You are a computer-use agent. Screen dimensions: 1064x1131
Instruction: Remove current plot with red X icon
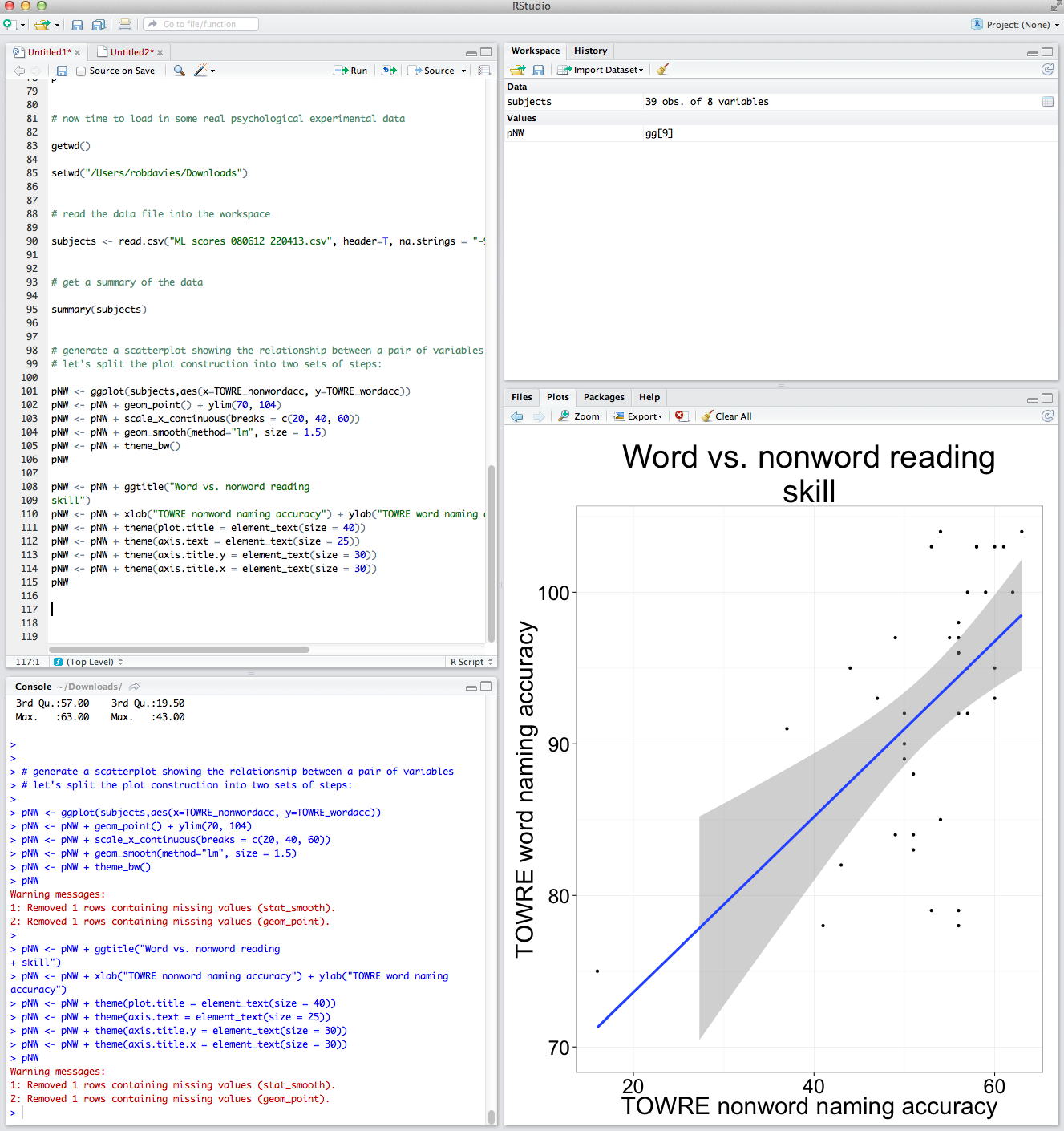click(x=680, y=416)
